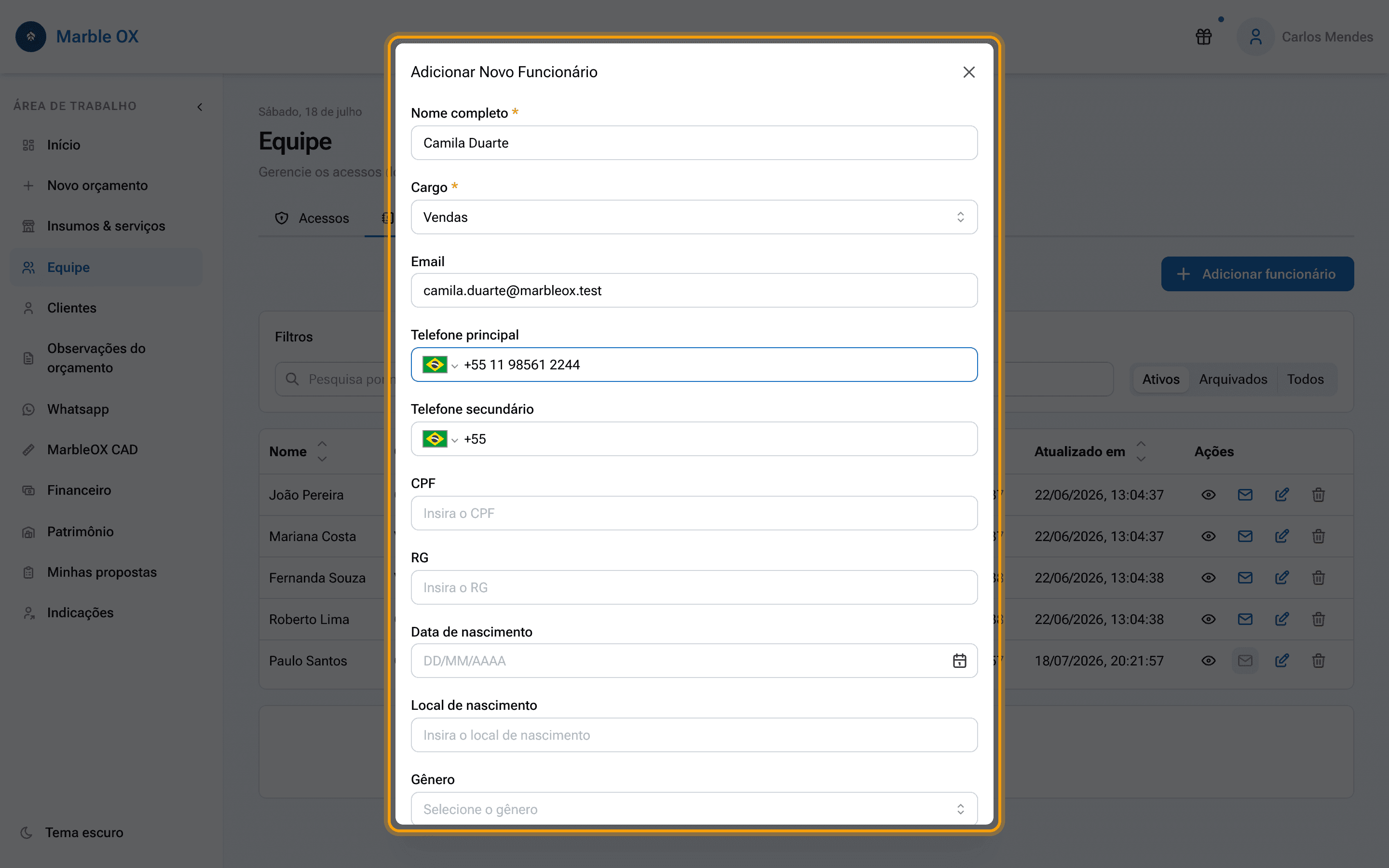This screenshot has height=868, width=1389.
Task: View Fernanda Souza details eye icon
Action: click(1208, 578)
